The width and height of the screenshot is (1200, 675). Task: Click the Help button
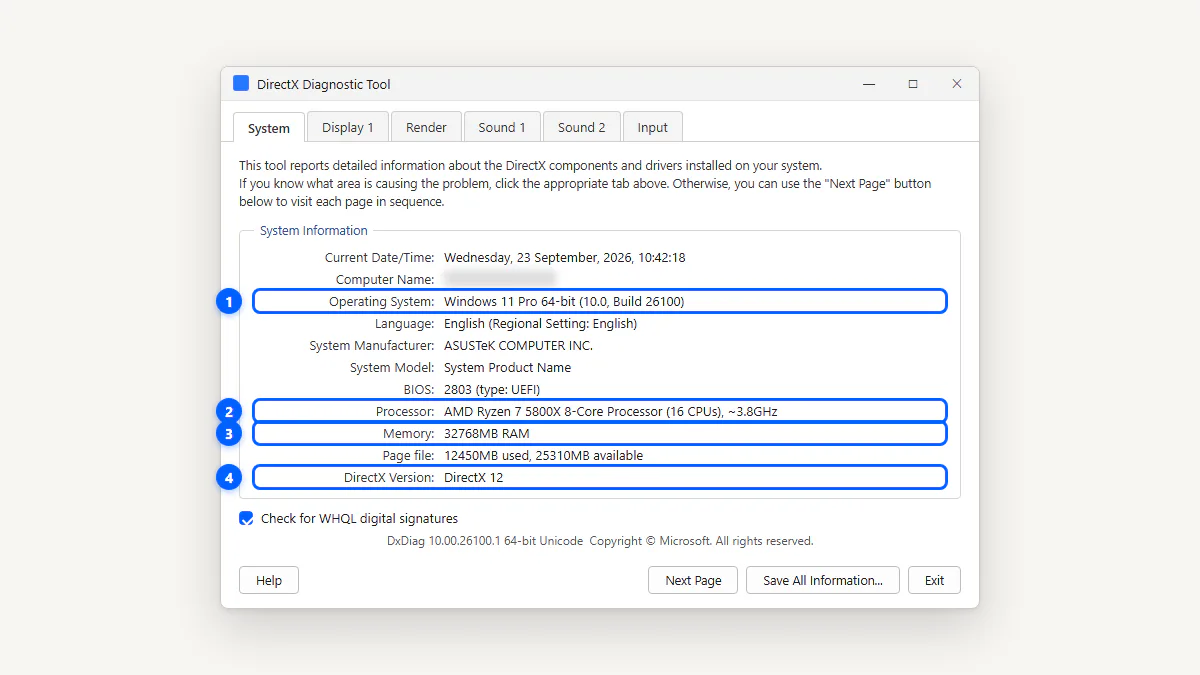[269, 580]
